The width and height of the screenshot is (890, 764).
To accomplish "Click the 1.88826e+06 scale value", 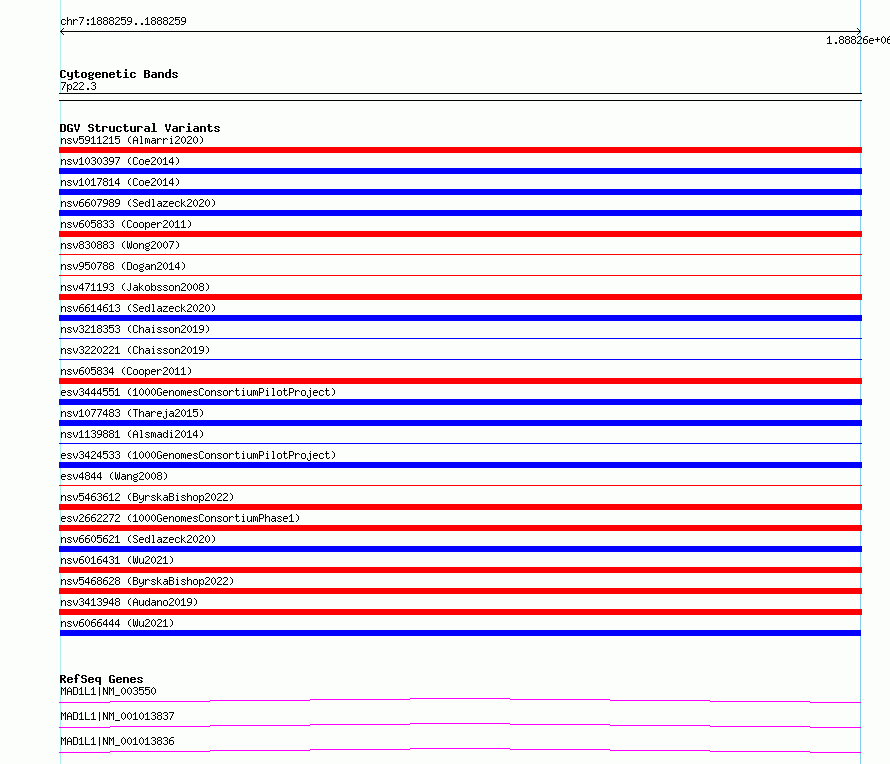I will coord(858,40).
